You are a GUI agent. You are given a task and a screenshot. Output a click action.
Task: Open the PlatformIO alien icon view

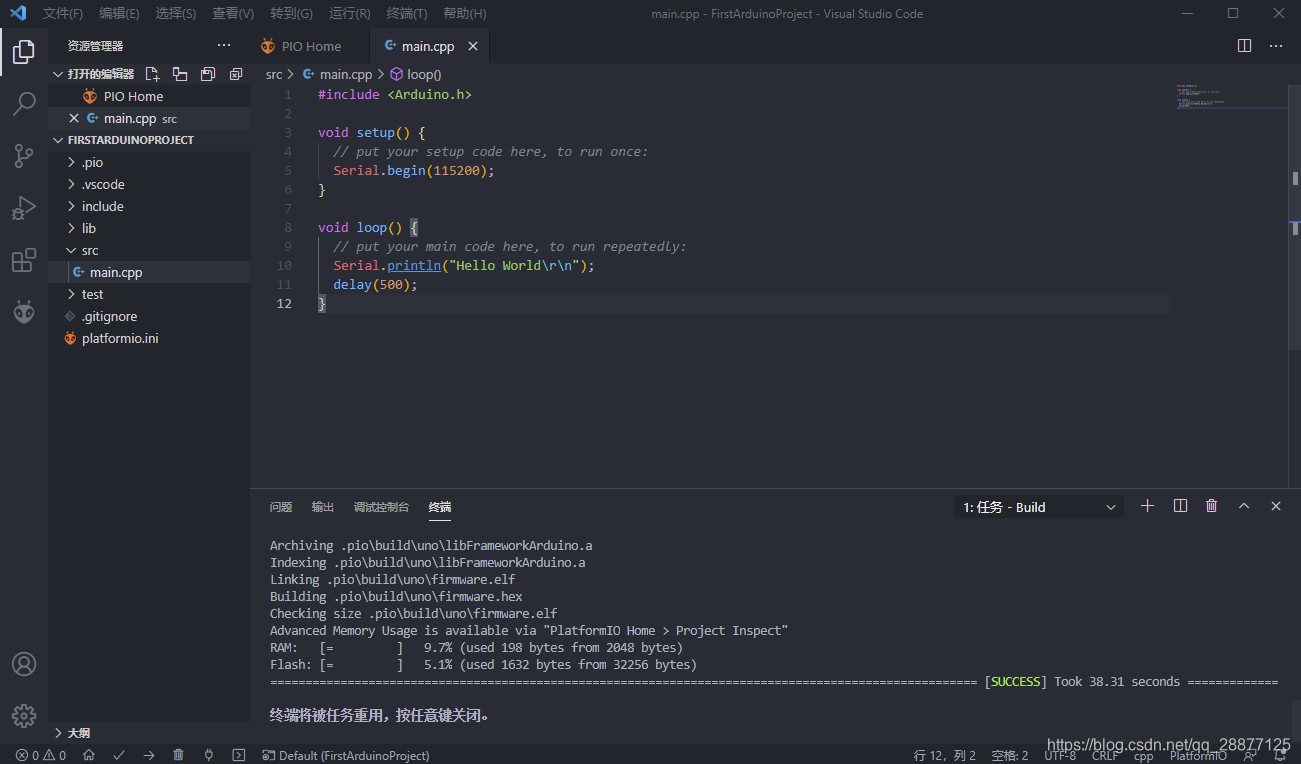(24, 313)
